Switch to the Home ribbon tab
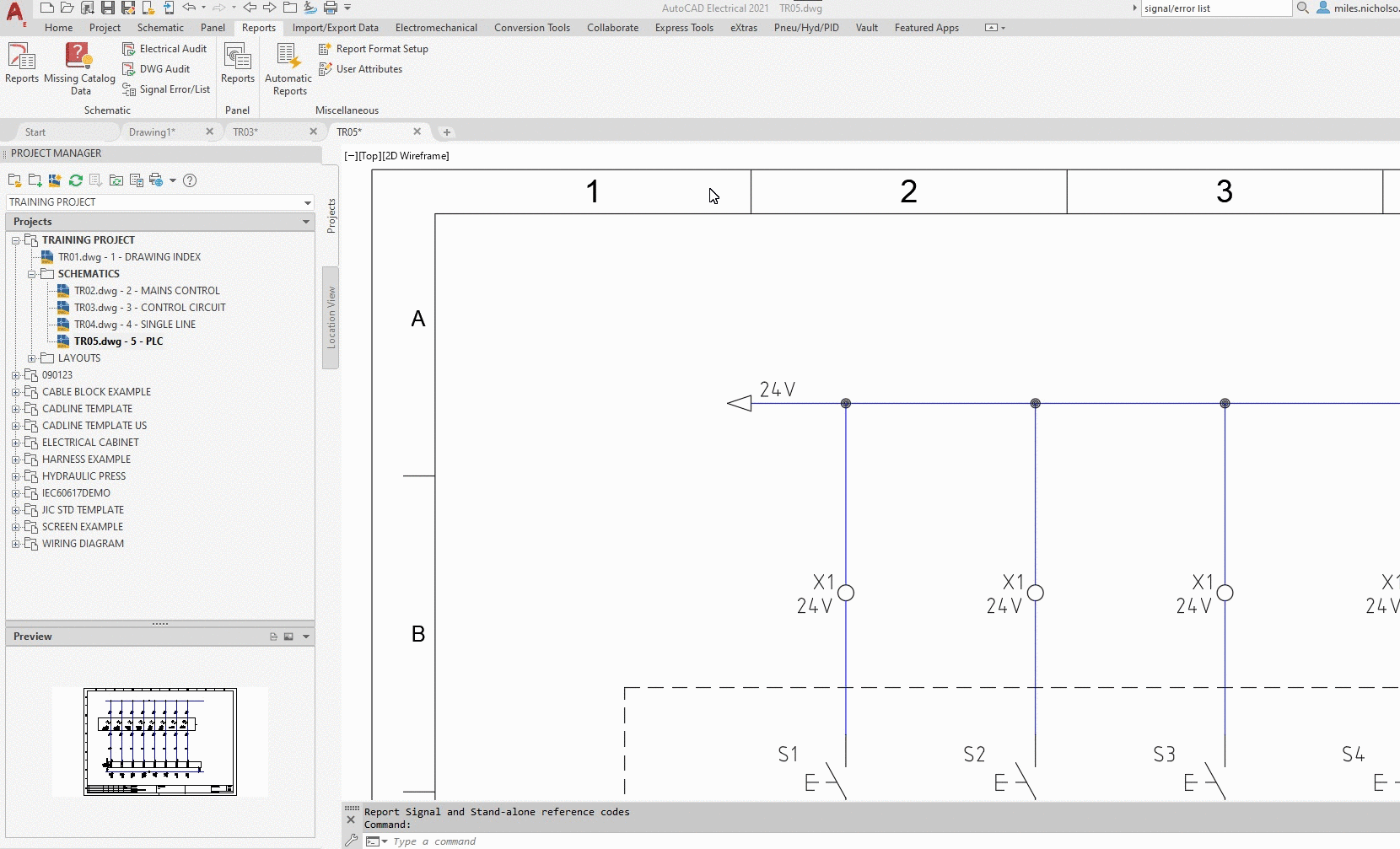The image size is (1400, 849). [59, 28]
